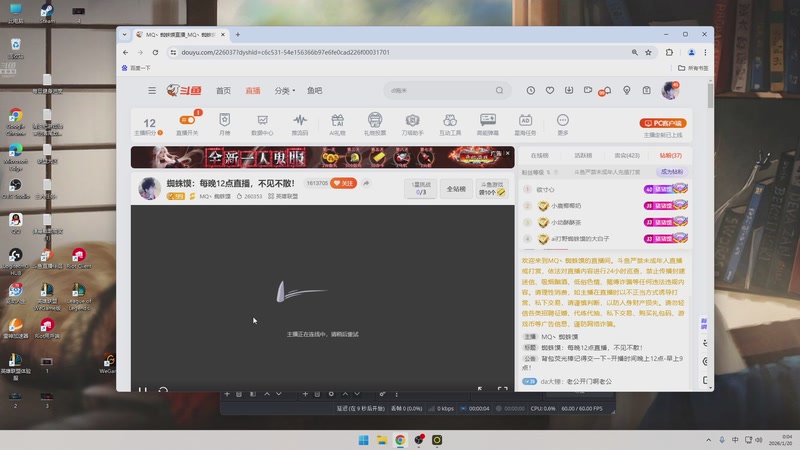The image size is (800, 450).
Task: Open the 互动工具 interactive tools icon
Action: 450,124
